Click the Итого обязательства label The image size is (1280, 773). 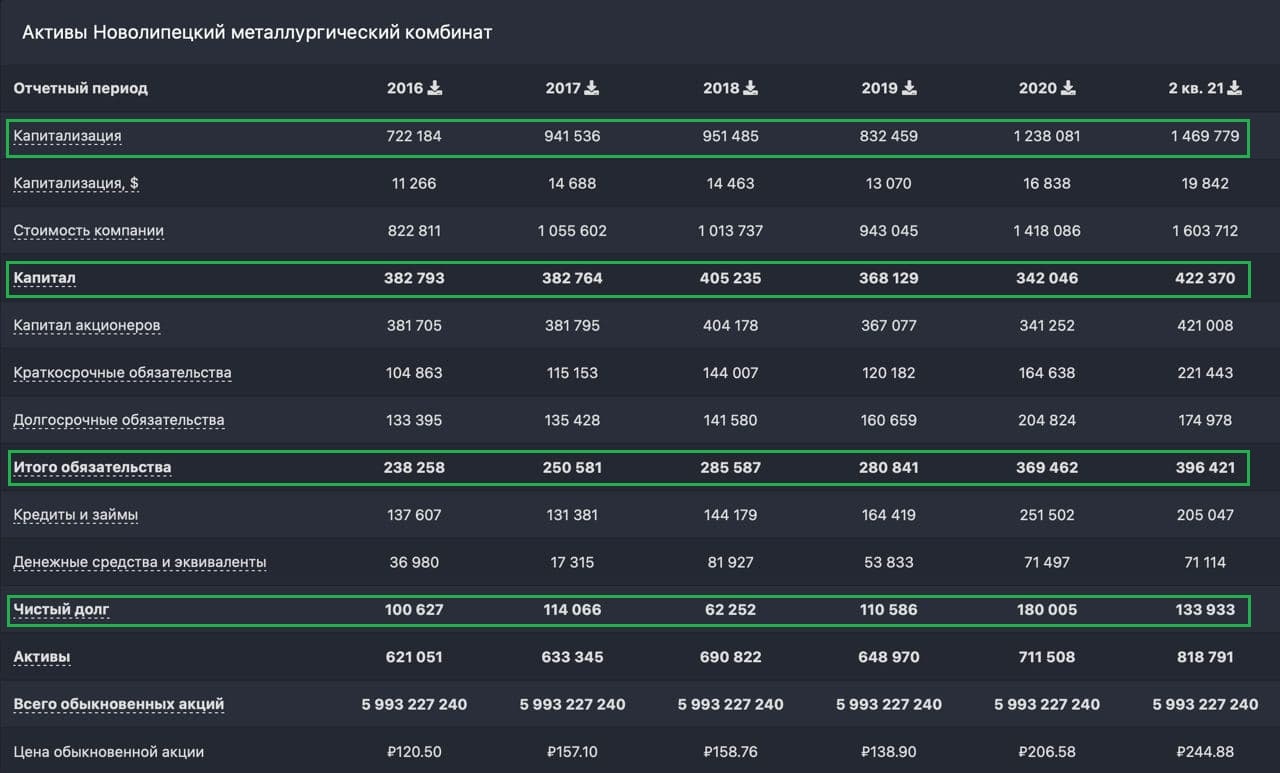coord(92,467)
